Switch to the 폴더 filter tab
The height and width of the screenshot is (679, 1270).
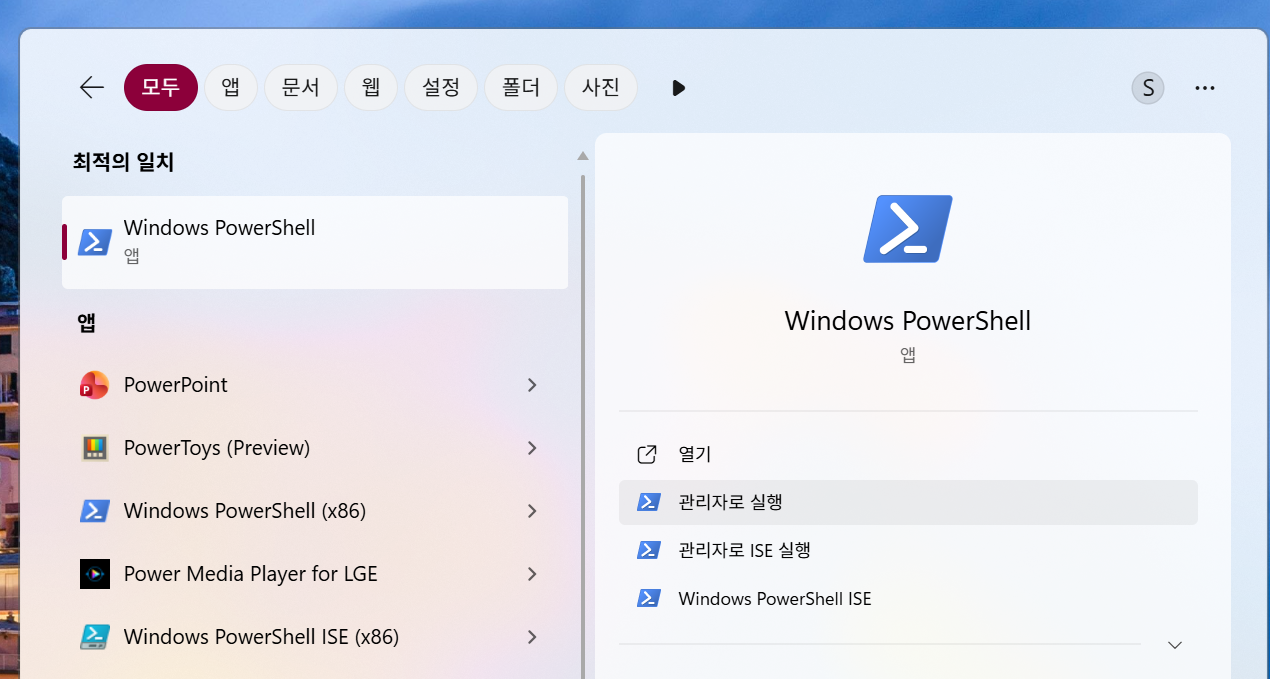pos(521,88)
